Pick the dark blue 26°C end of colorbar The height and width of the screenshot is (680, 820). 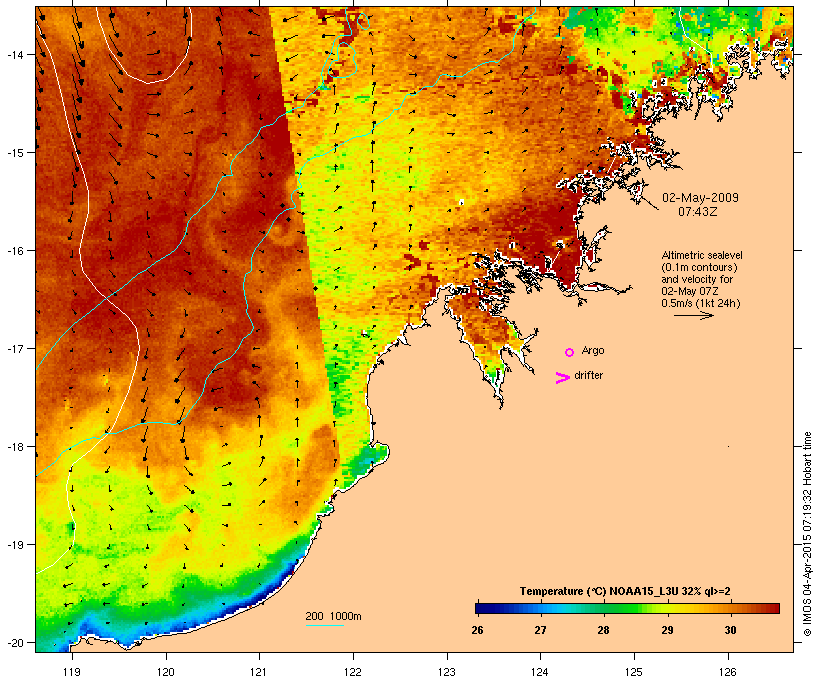[484, 608]
